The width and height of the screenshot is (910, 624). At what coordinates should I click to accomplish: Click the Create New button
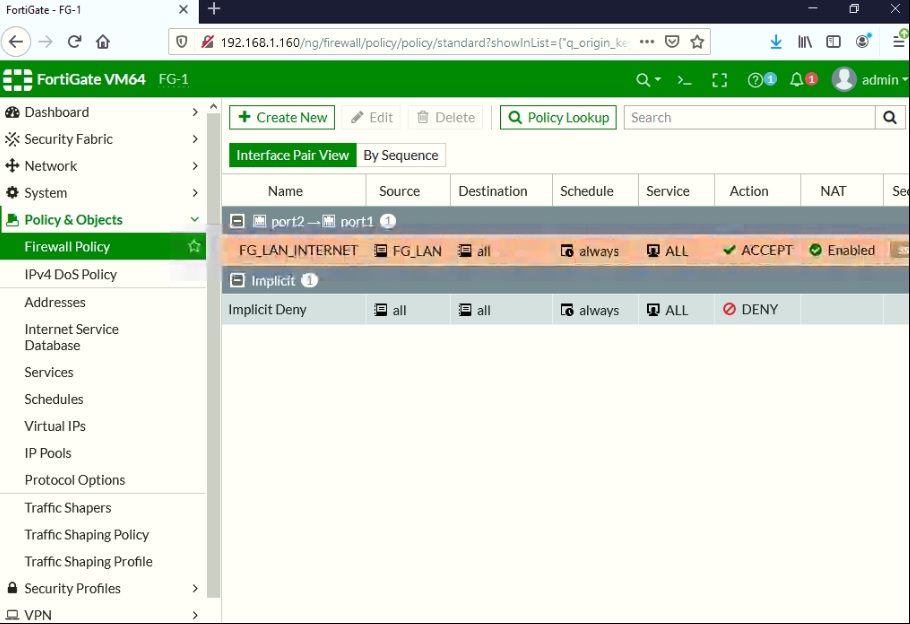pos(281,117)
